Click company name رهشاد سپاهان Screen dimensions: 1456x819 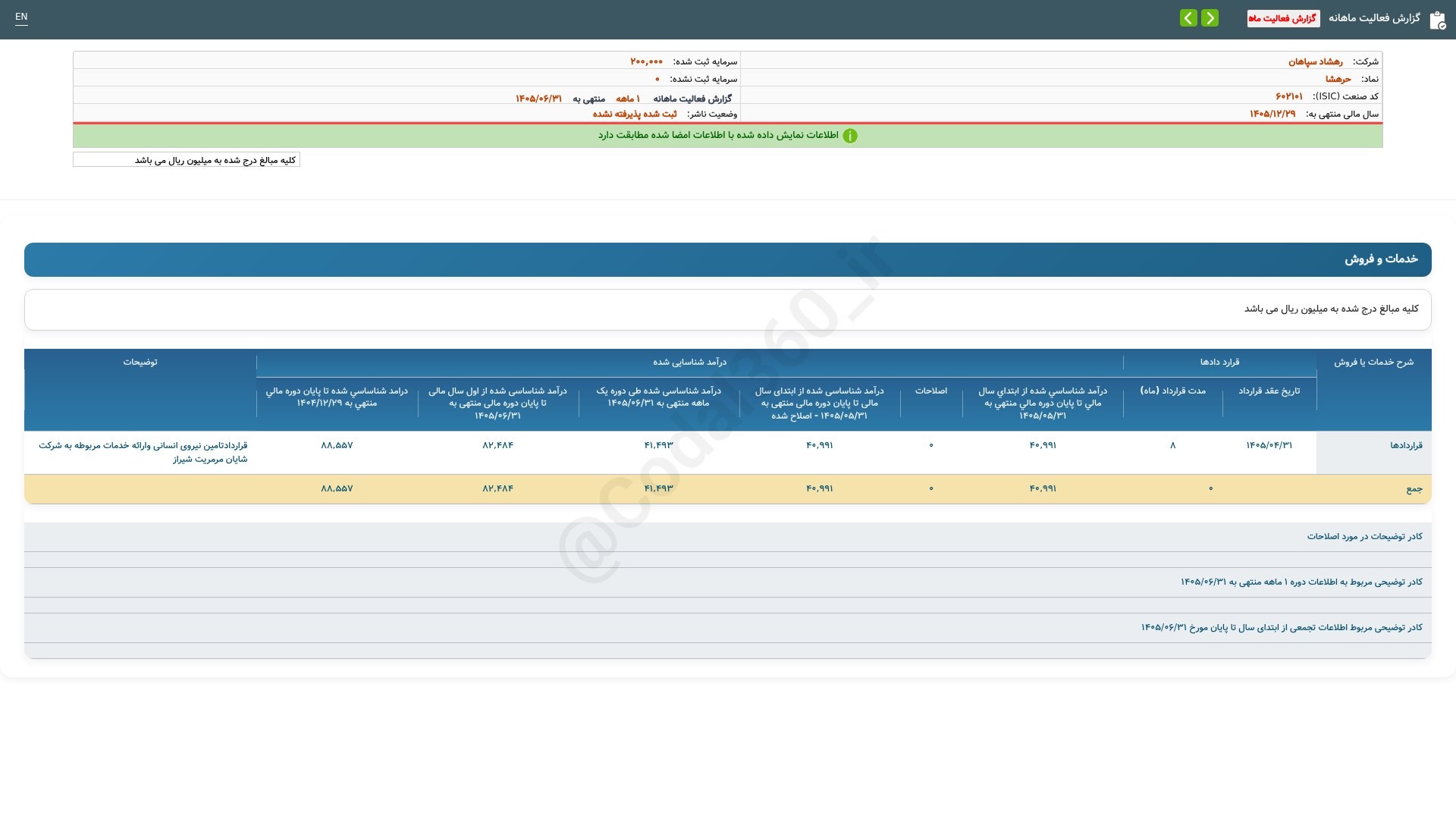pos(1316,61)
